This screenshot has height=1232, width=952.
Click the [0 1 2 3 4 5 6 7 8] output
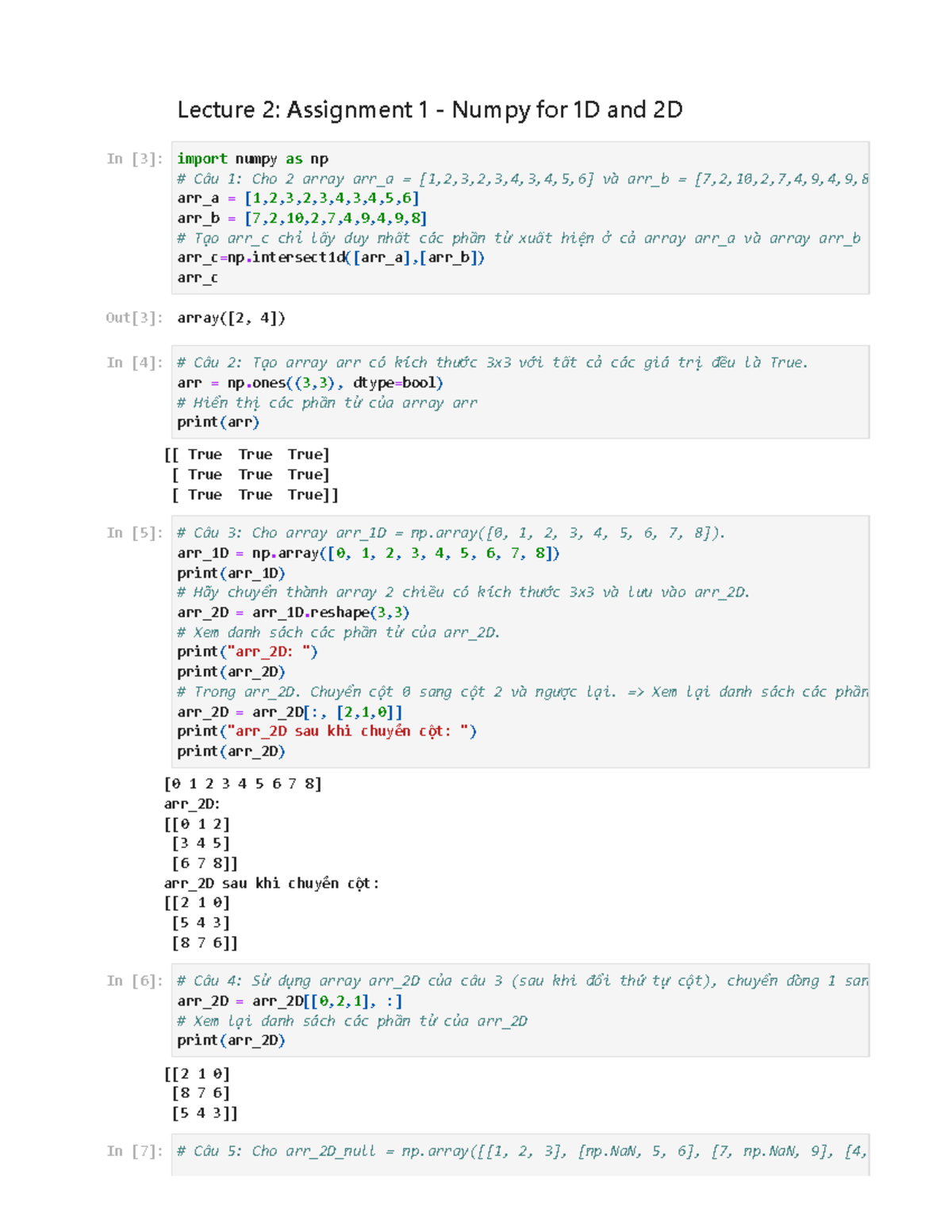(243, 784)
